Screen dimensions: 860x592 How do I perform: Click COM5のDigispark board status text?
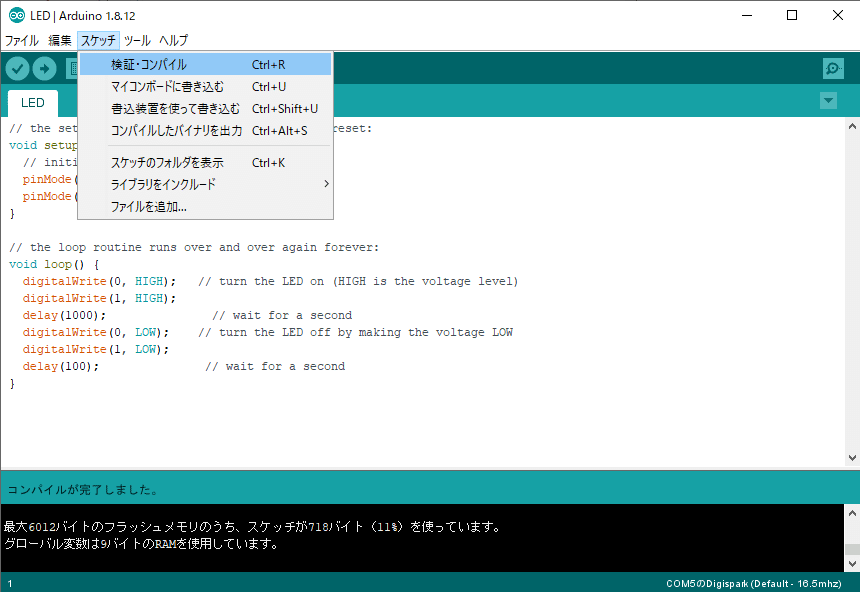(x=754, y=584)
